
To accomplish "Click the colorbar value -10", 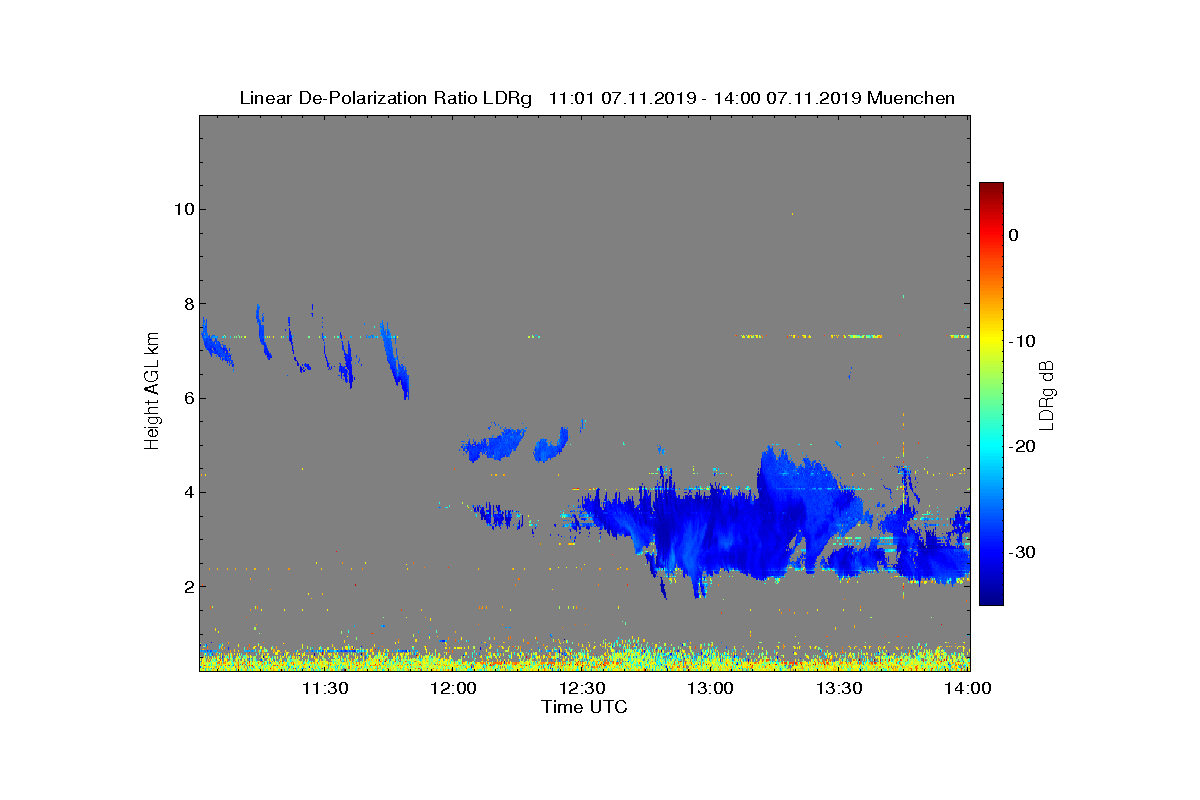I will pyautogui.click(x=1022, y=341).
